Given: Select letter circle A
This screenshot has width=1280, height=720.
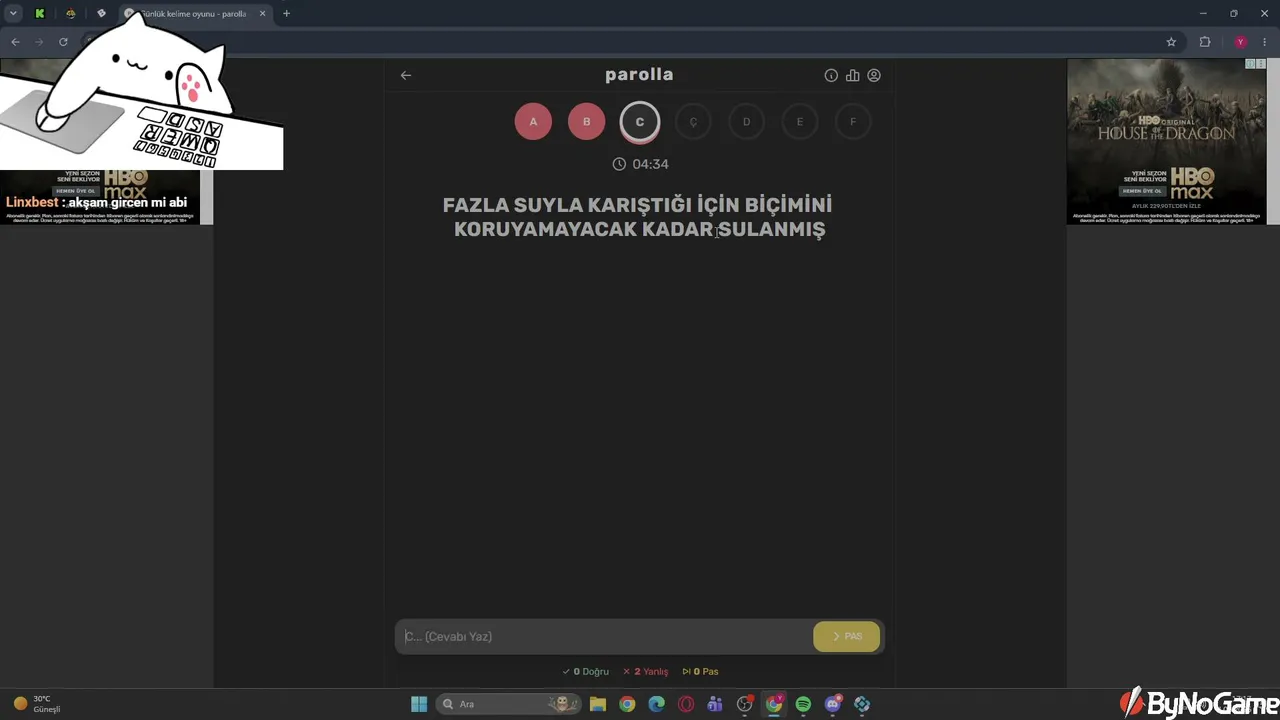Looking at the screenshot, I should [x=533, y=122].
